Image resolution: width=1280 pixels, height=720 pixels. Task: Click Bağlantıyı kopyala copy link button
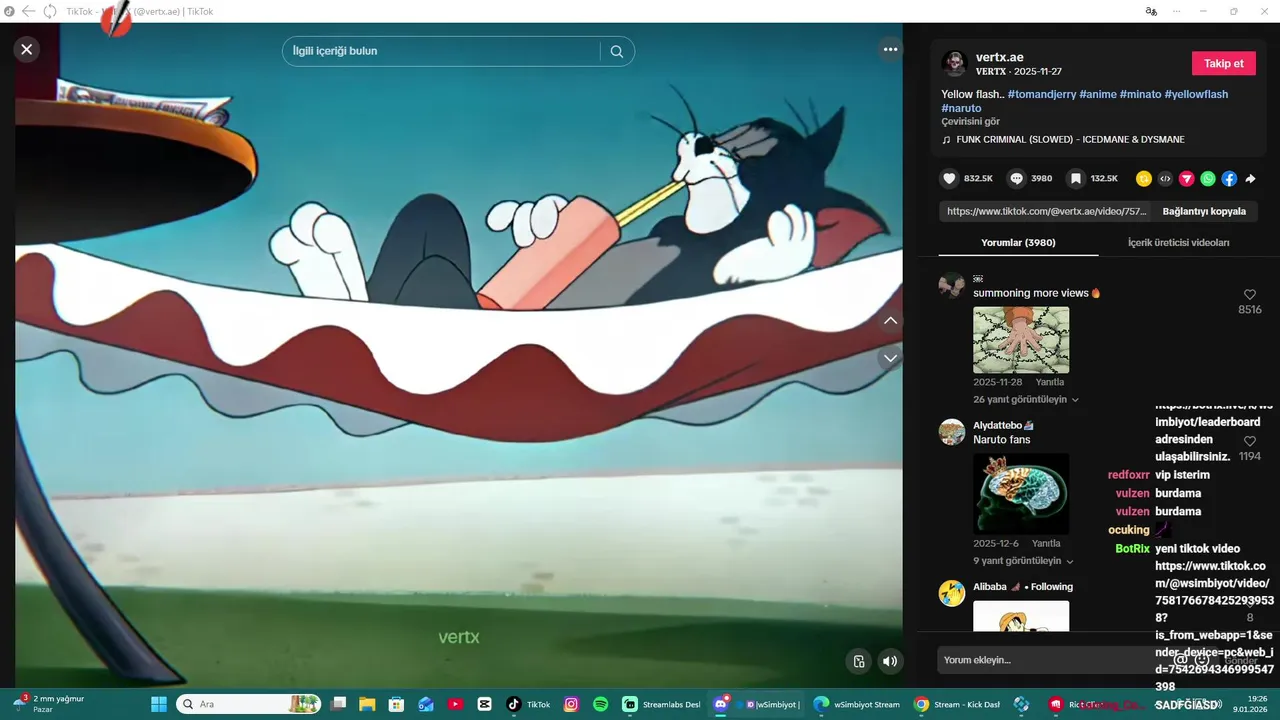pyautogui.click(x=1204, y=211)
